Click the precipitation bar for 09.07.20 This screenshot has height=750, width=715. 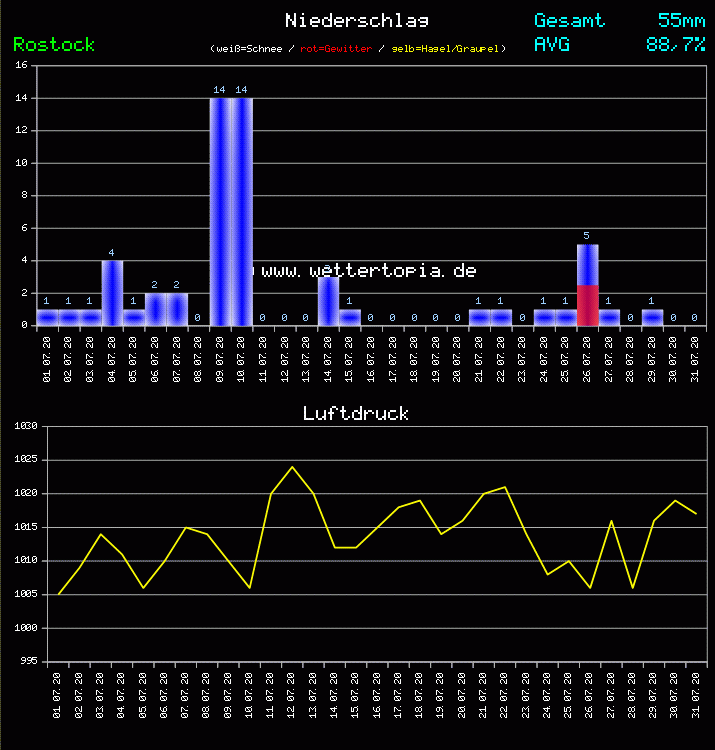click(x=220, y=210)
